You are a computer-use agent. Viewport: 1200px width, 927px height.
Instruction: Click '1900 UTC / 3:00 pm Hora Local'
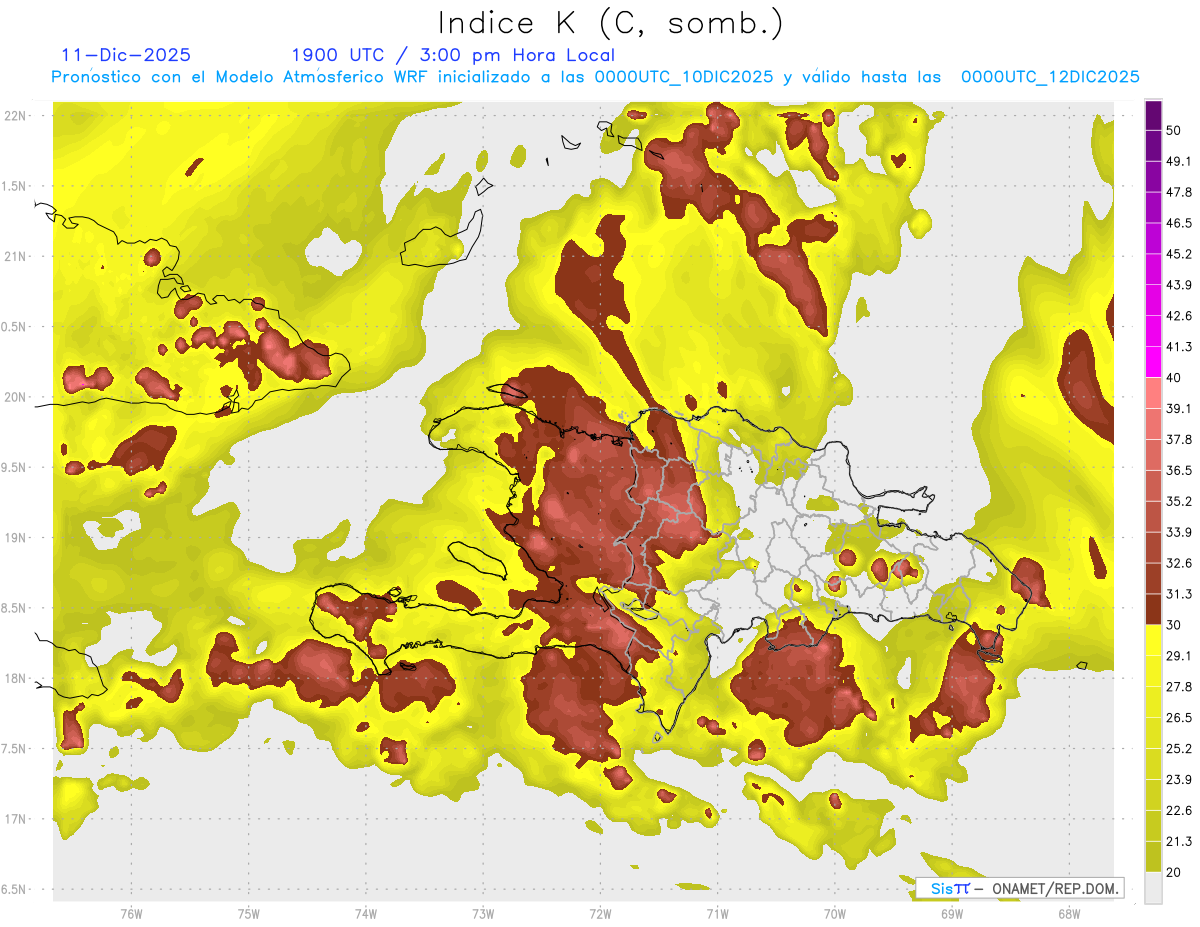453,55
